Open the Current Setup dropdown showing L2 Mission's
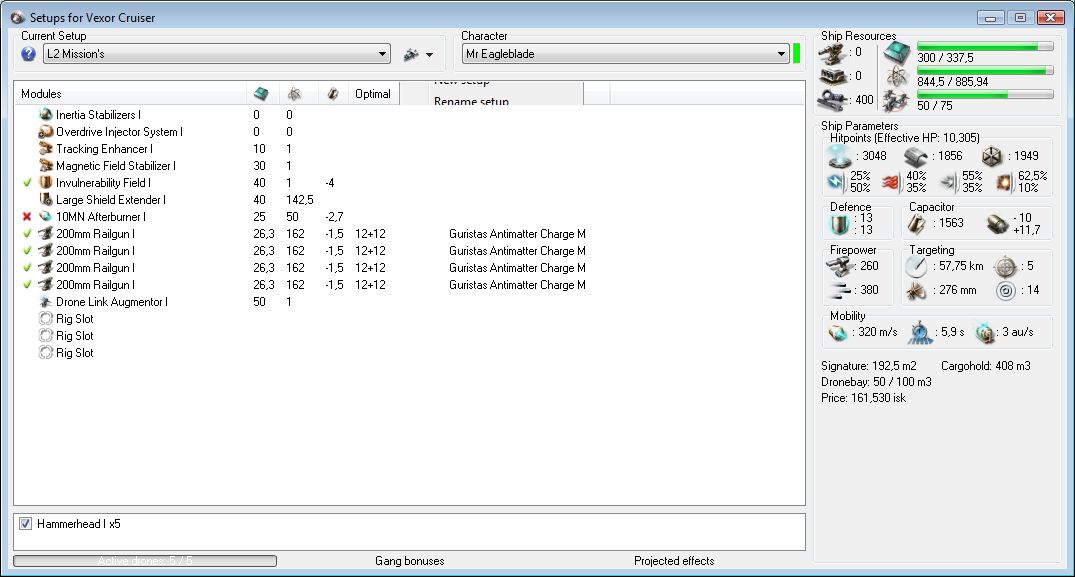The height and width of the screenshot is (577, 1075). [217, 54]
